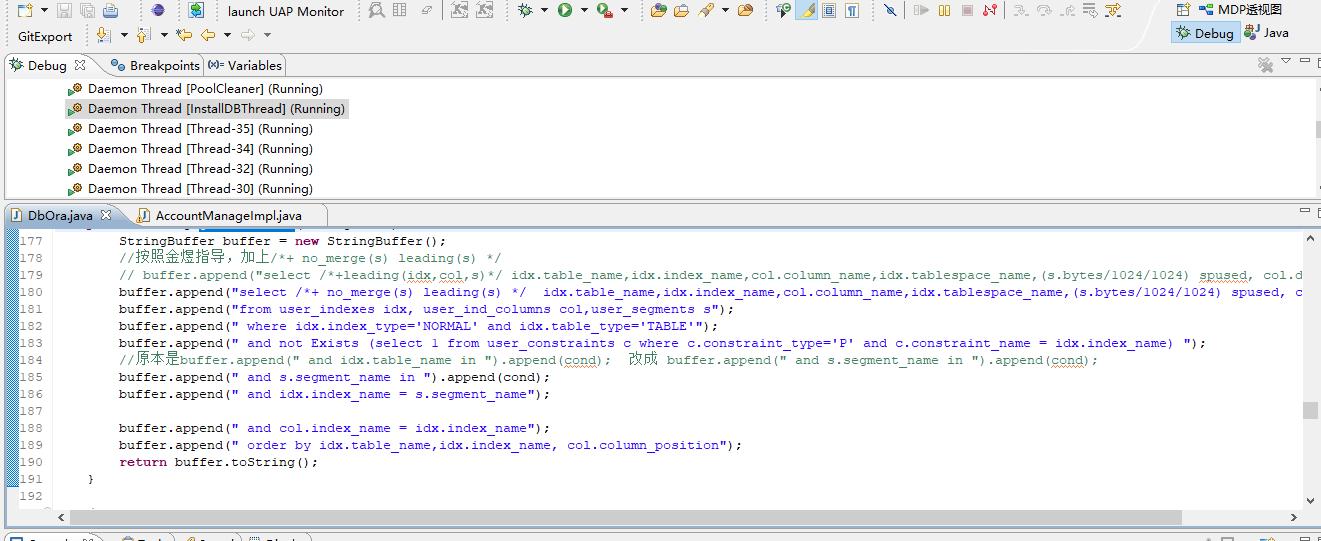The width and height of the screenshot is (1321, 541).
Task: Click the Open Perspective icon
Action: tap(1183, 10)
